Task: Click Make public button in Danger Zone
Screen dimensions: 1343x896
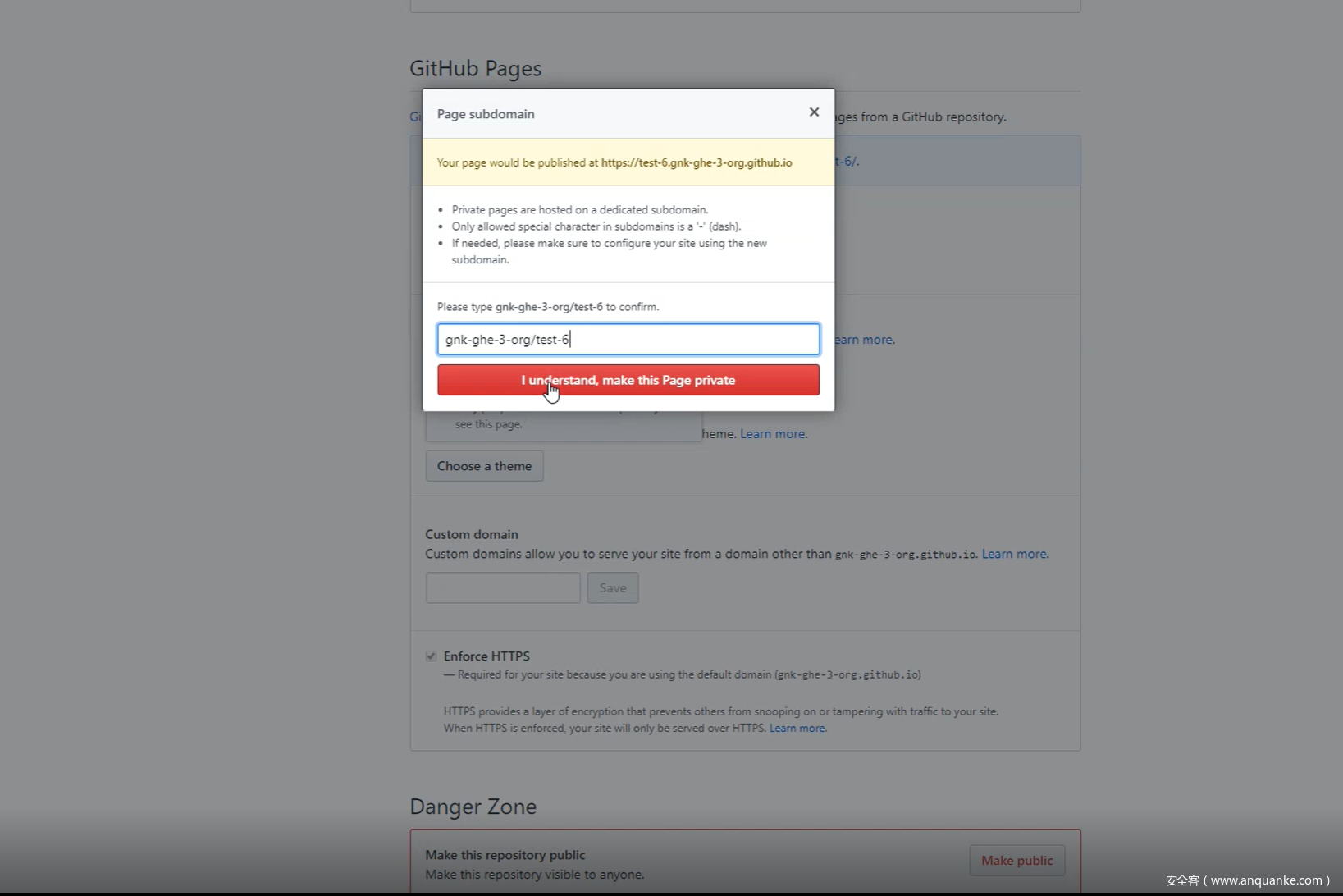Action: [x=1017, y=860]
